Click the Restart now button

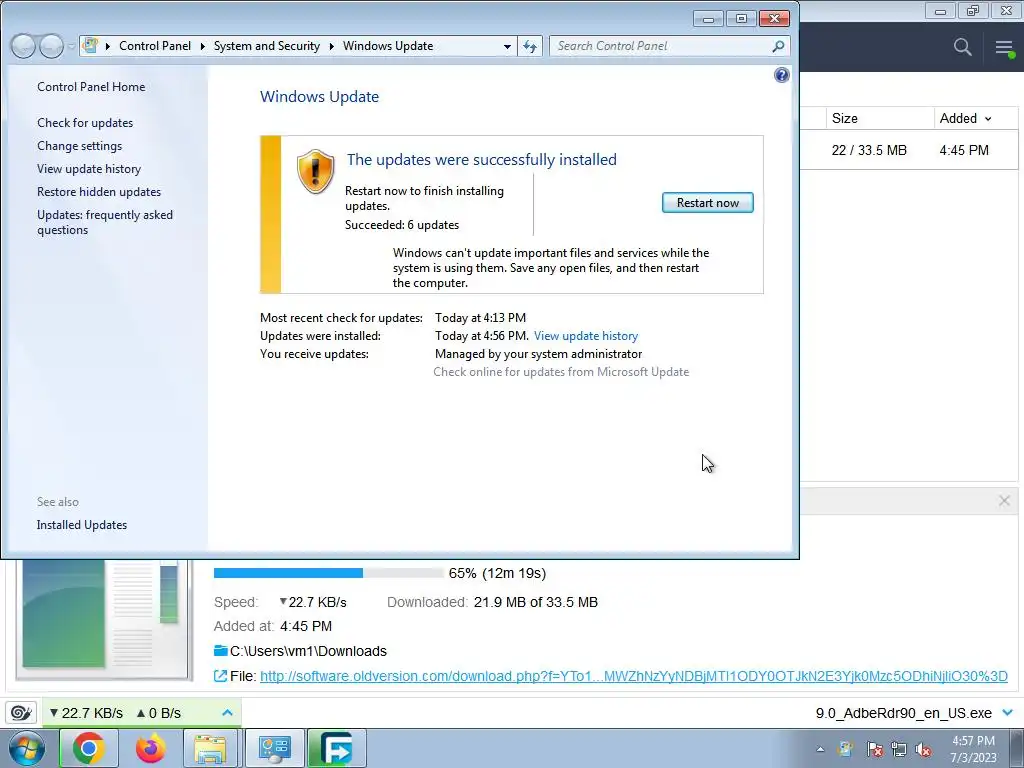tap(707, 202)
